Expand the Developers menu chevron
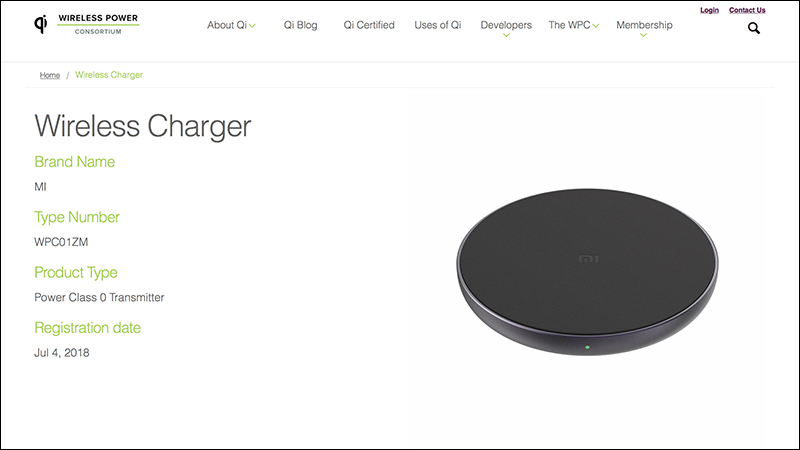This screenshot has height=450, width=800. 506,35
